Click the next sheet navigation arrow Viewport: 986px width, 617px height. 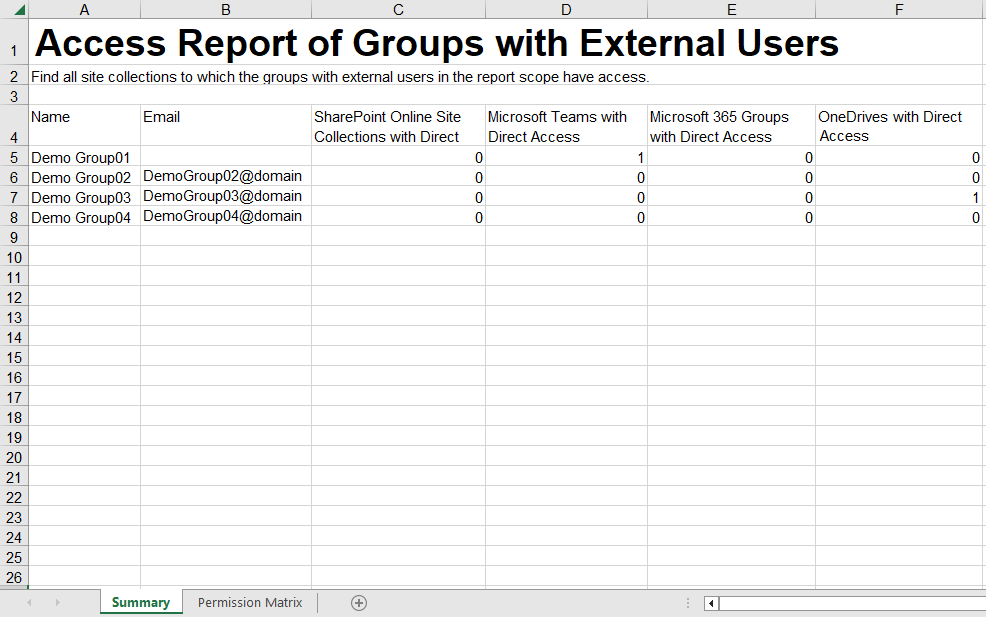tap(58, 602)
